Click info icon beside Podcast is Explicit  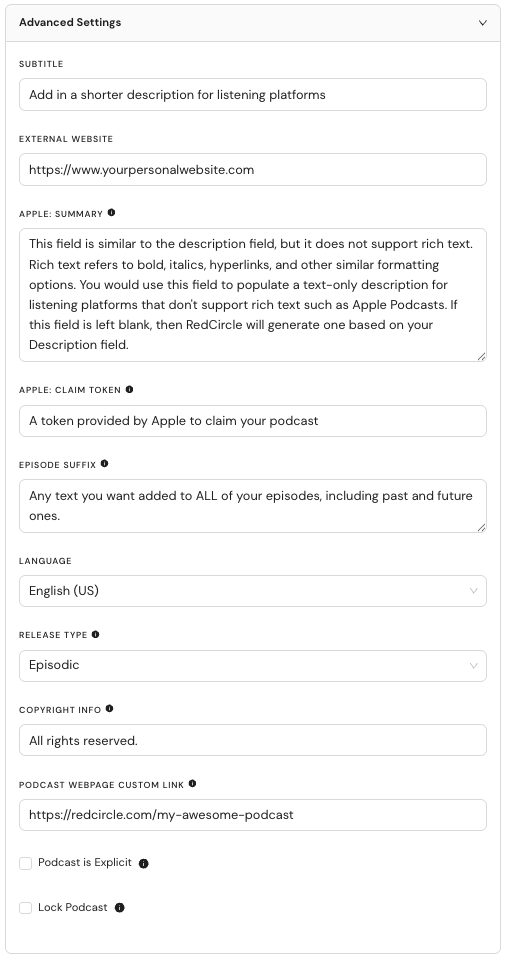pos(143,863)
